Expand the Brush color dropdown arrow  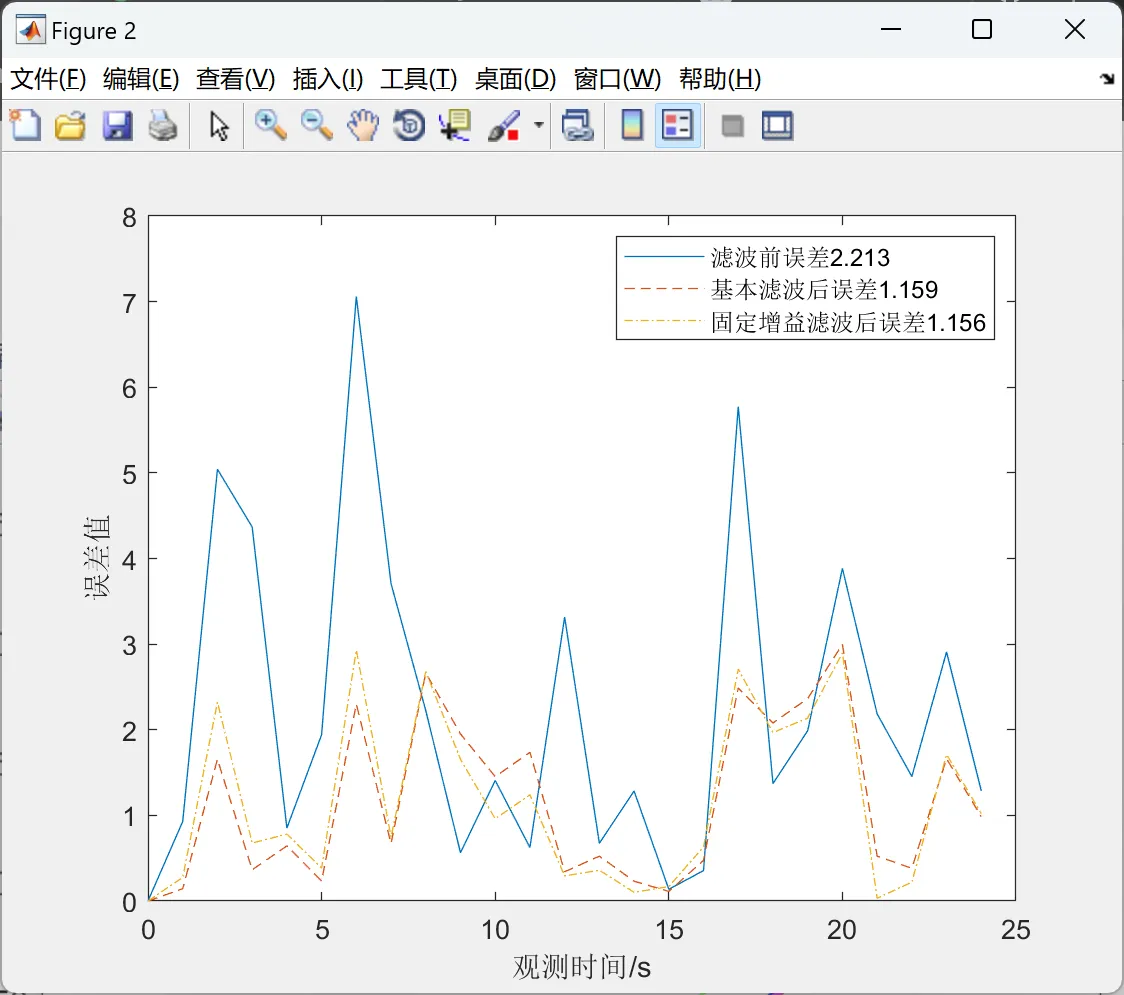(x=538, y=125)
